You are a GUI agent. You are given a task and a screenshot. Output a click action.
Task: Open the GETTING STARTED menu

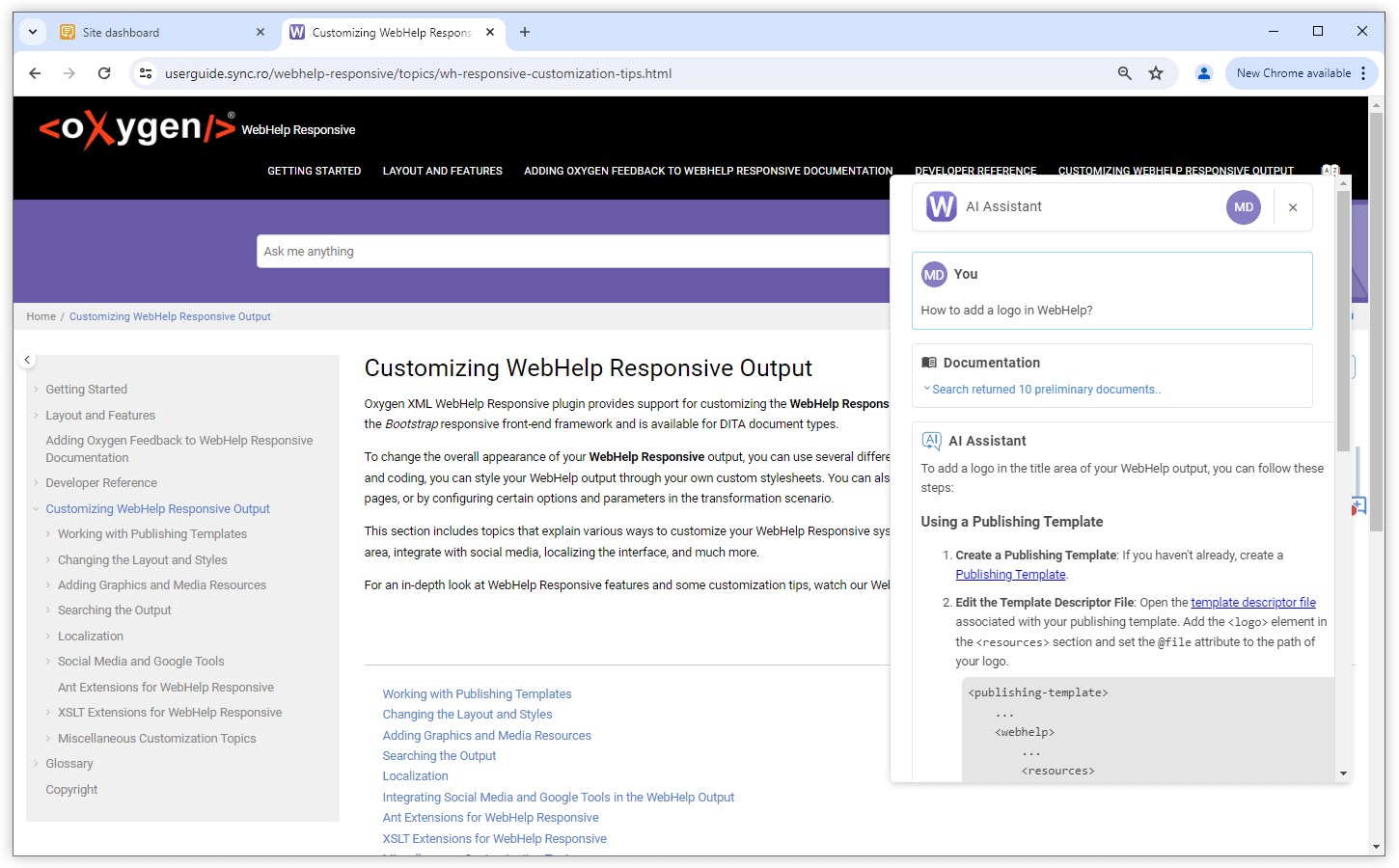[314, 171]
